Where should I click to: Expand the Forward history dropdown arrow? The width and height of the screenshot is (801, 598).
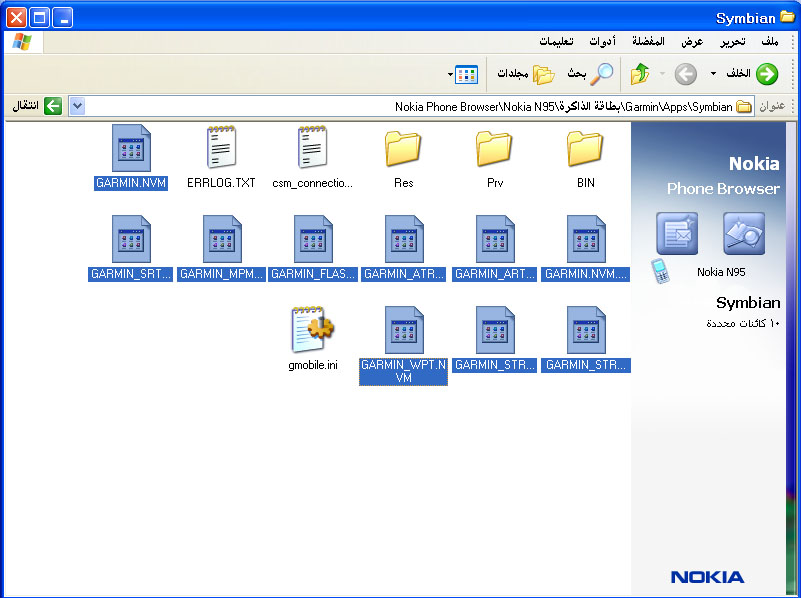662,74
